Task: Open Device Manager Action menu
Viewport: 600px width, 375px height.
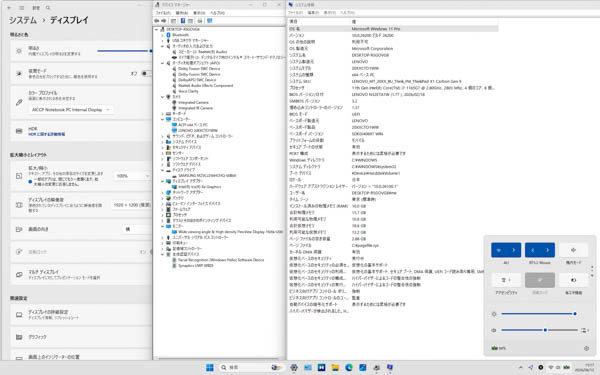Action: pos(182,13)
